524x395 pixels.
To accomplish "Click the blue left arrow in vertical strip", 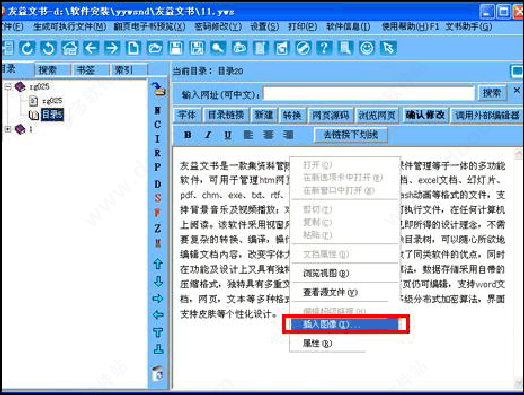I will (158, 315).
